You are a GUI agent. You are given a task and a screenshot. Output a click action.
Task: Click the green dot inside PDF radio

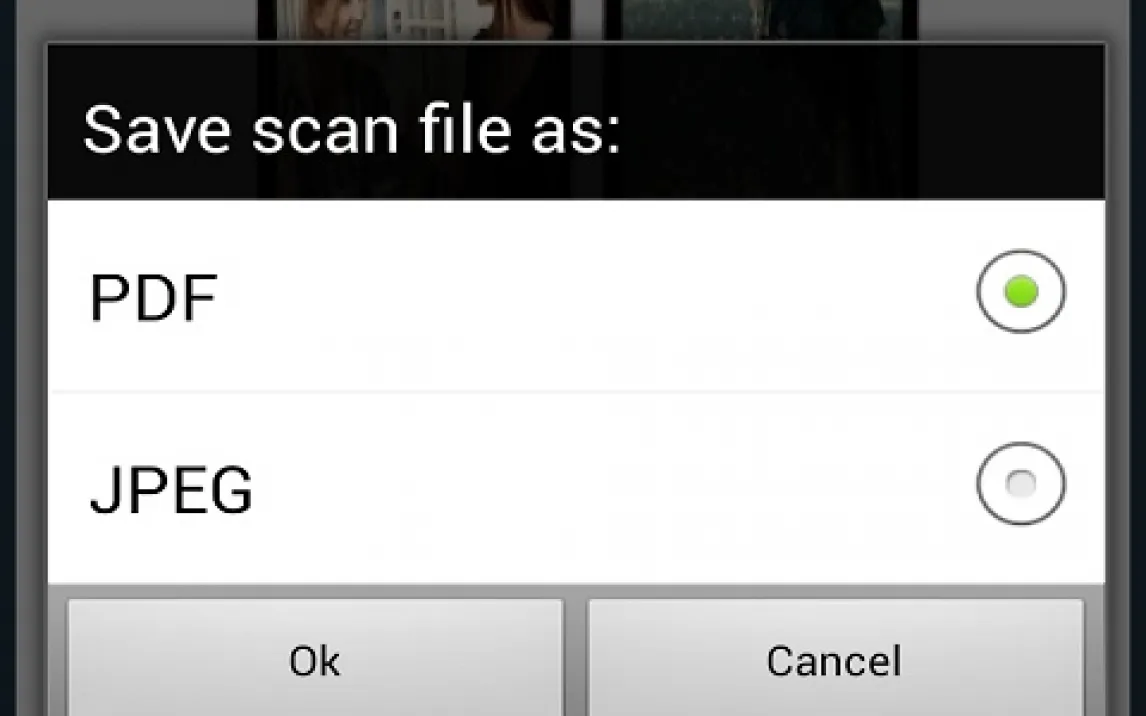point(1021,292)
